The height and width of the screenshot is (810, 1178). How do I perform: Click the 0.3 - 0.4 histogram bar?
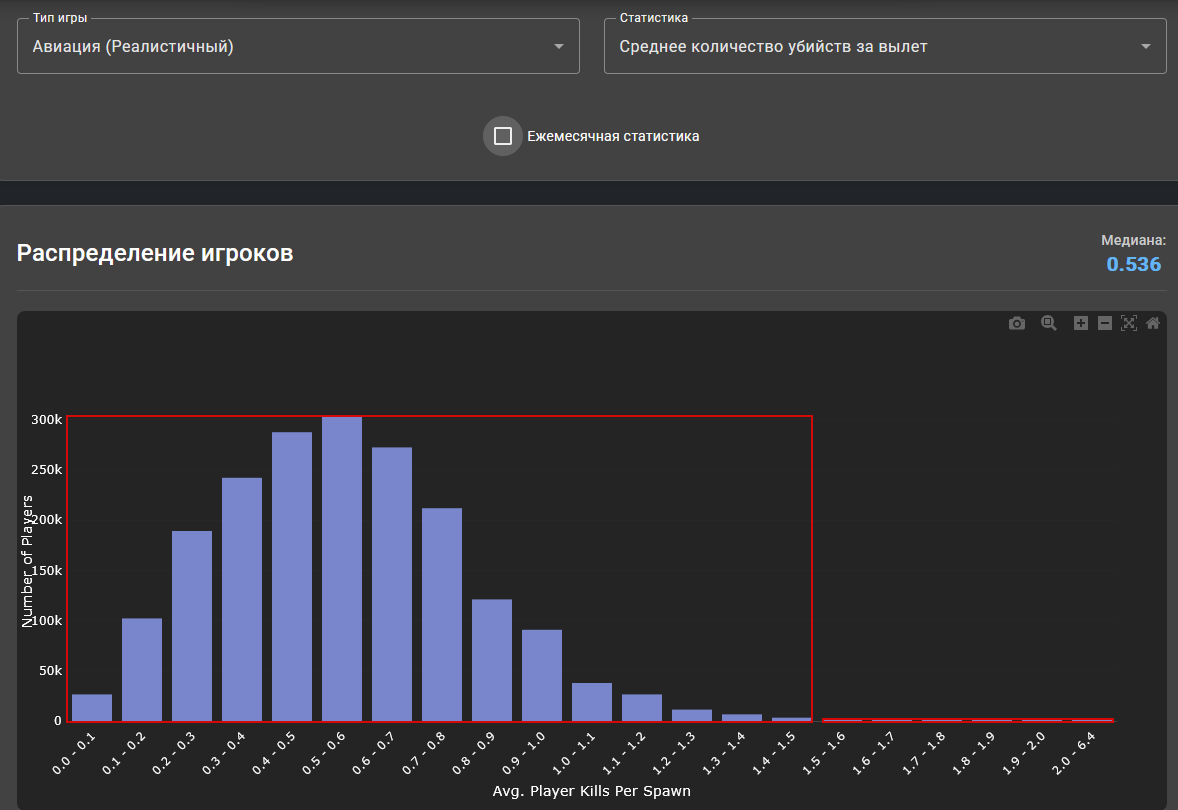(x=242, y=599)
